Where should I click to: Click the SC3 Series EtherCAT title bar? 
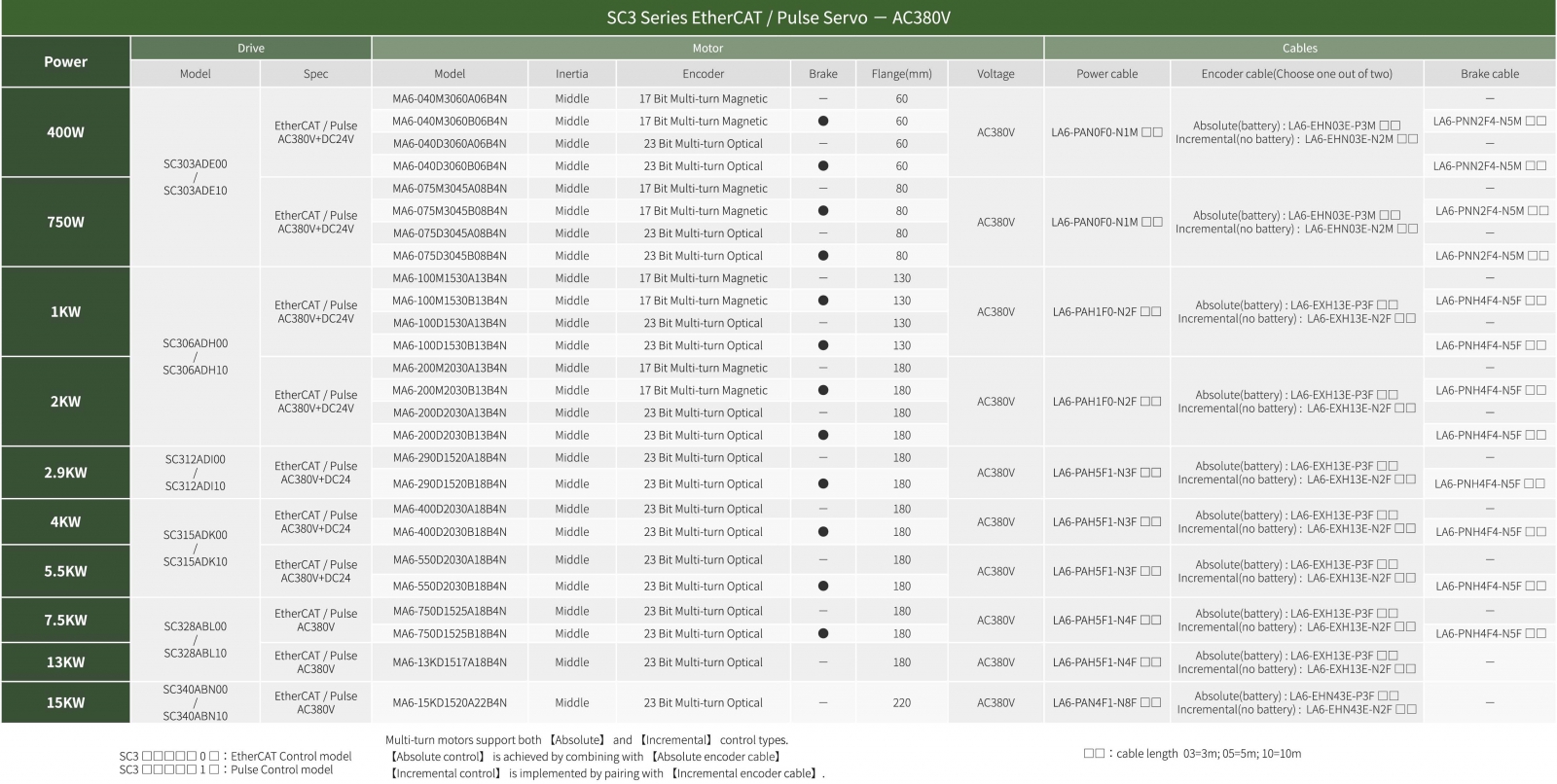click(x=778, y=18)
